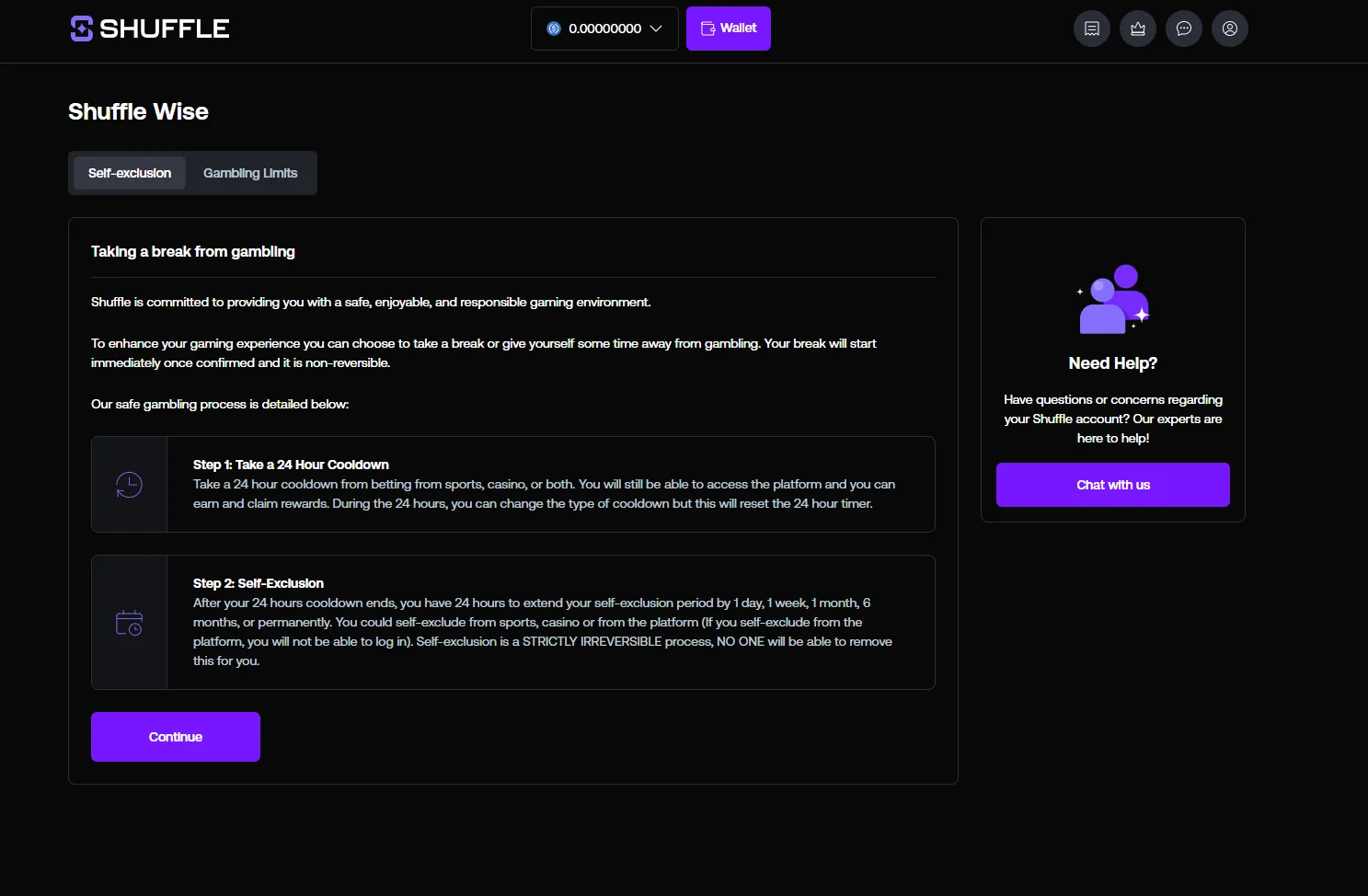Click the self-exclusion calendar icon
1368x896 pixels.
point(129,623)
